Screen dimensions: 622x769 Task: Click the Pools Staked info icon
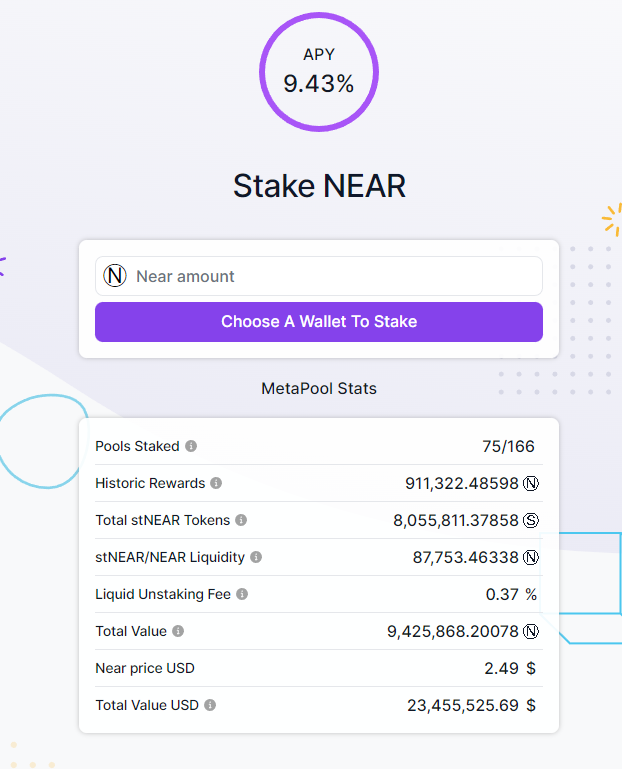point(191,446)
